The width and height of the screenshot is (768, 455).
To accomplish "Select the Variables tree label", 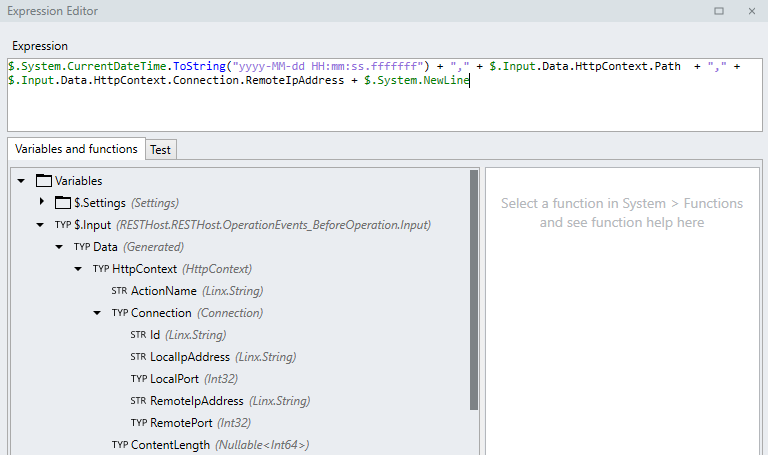I will (x=78, y=181).
